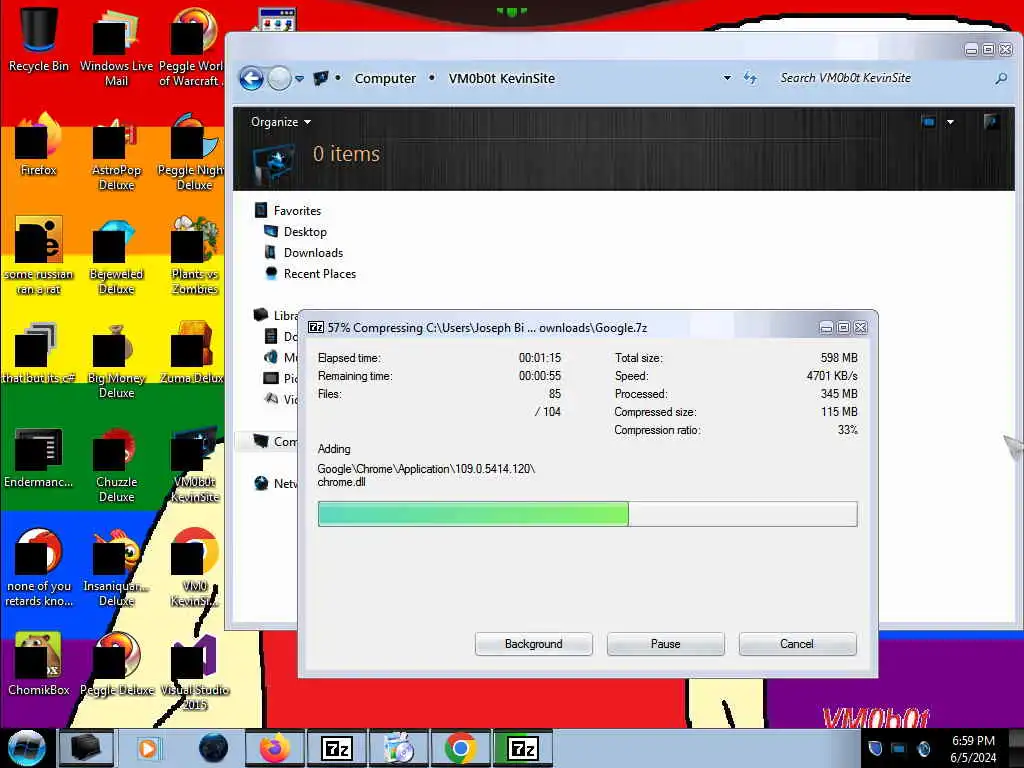The height and width of the screenshot is (768, 1024).
Task: Select ChomikBox desktop icon
Action: (39, 665)
